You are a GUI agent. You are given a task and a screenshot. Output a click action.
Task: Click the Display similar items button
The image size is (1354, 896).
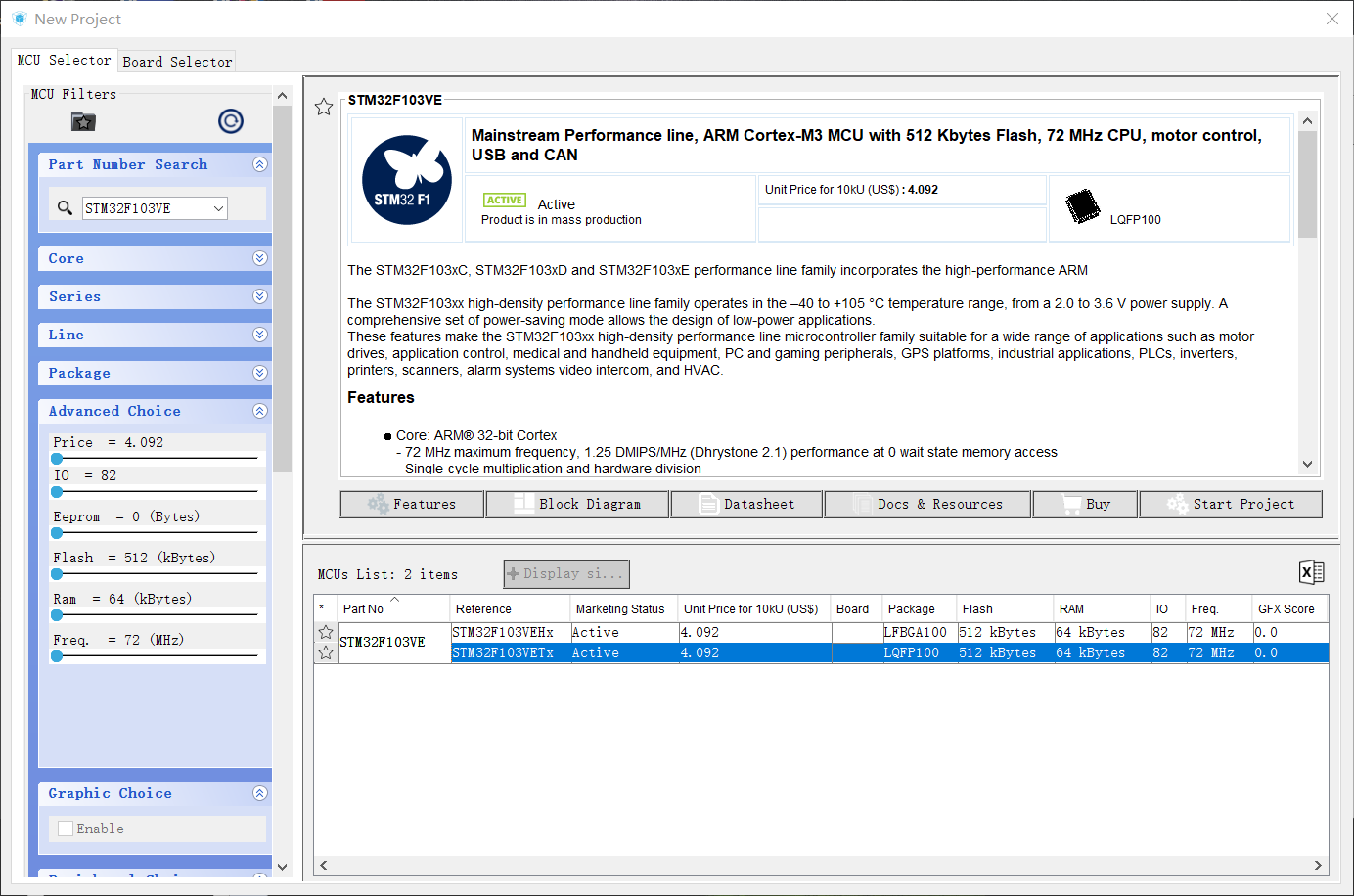(x=566, y=574)
